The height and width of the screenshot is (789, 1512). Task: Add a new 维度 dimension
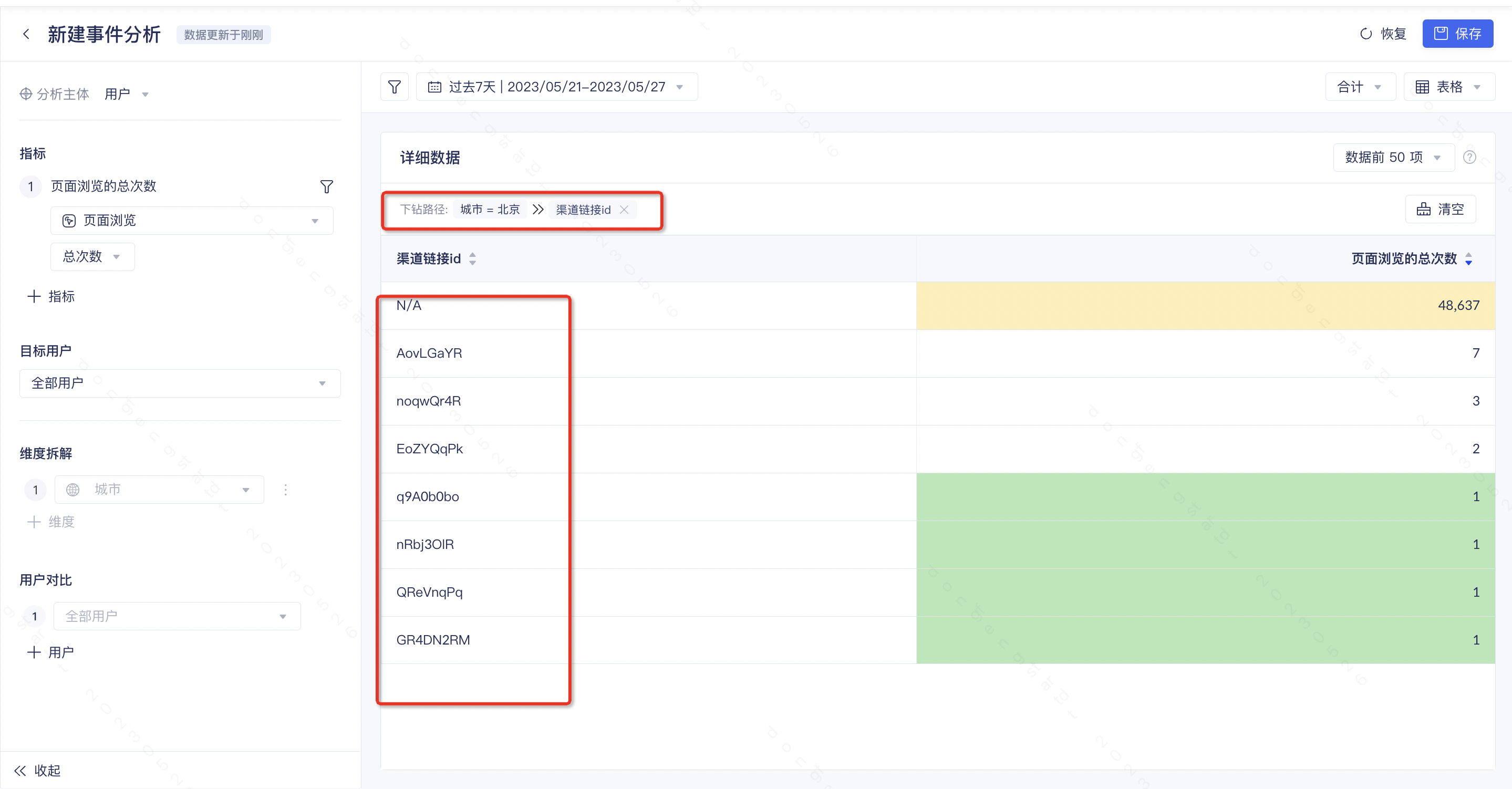click(x=51, y=522)
